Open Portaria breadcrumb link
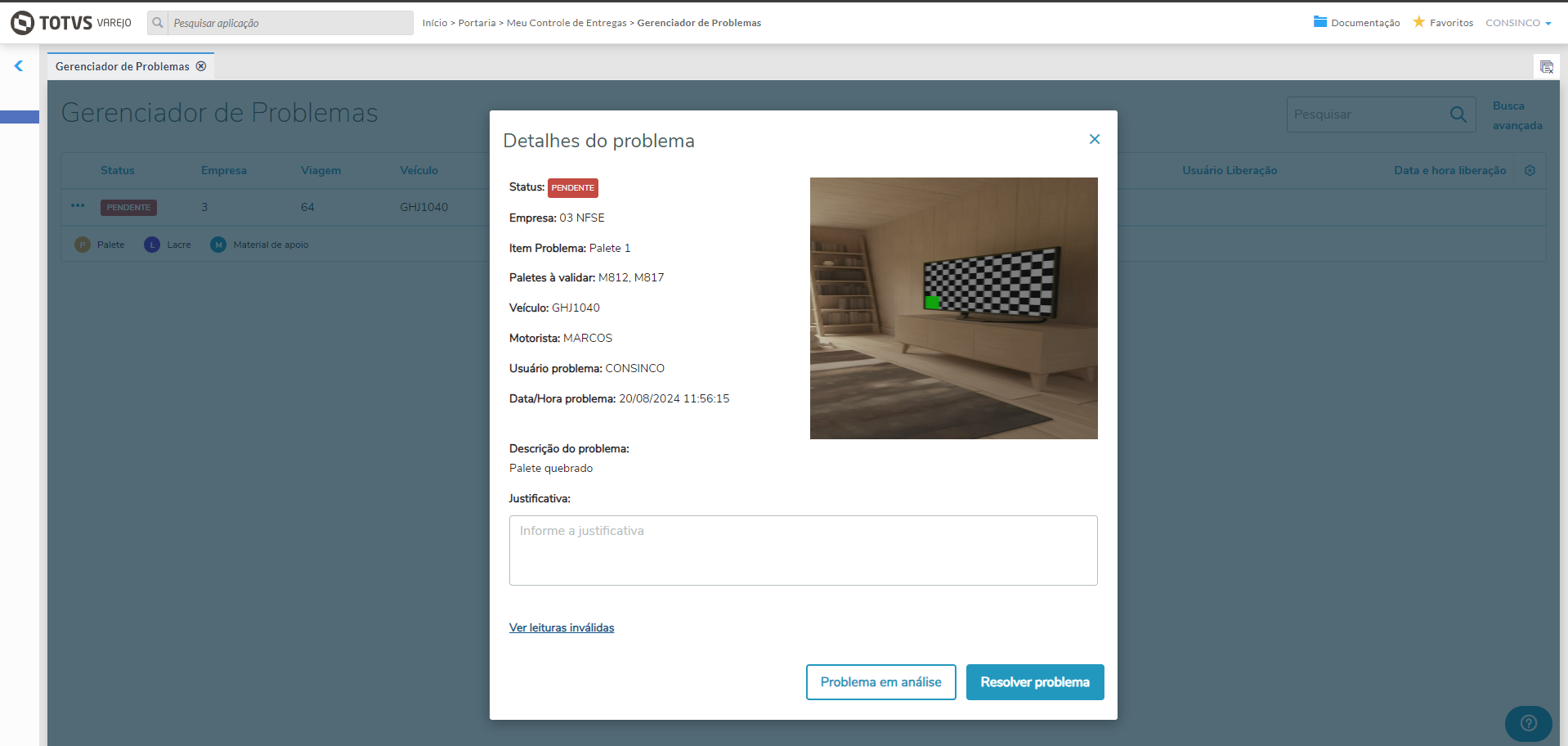This screenshot has height=746, width=1568. pos(477,23)
